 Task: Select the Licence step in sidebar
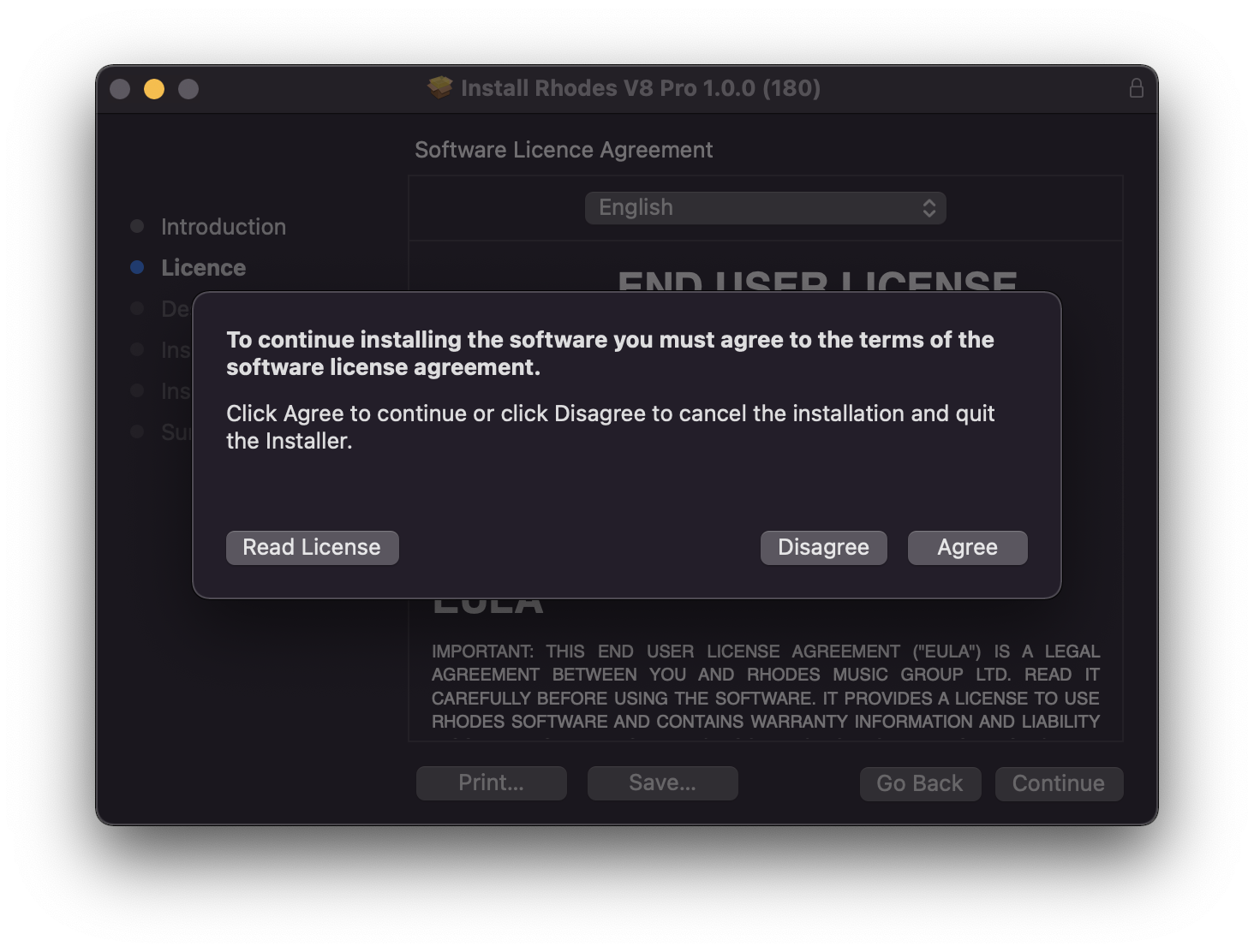204,268
